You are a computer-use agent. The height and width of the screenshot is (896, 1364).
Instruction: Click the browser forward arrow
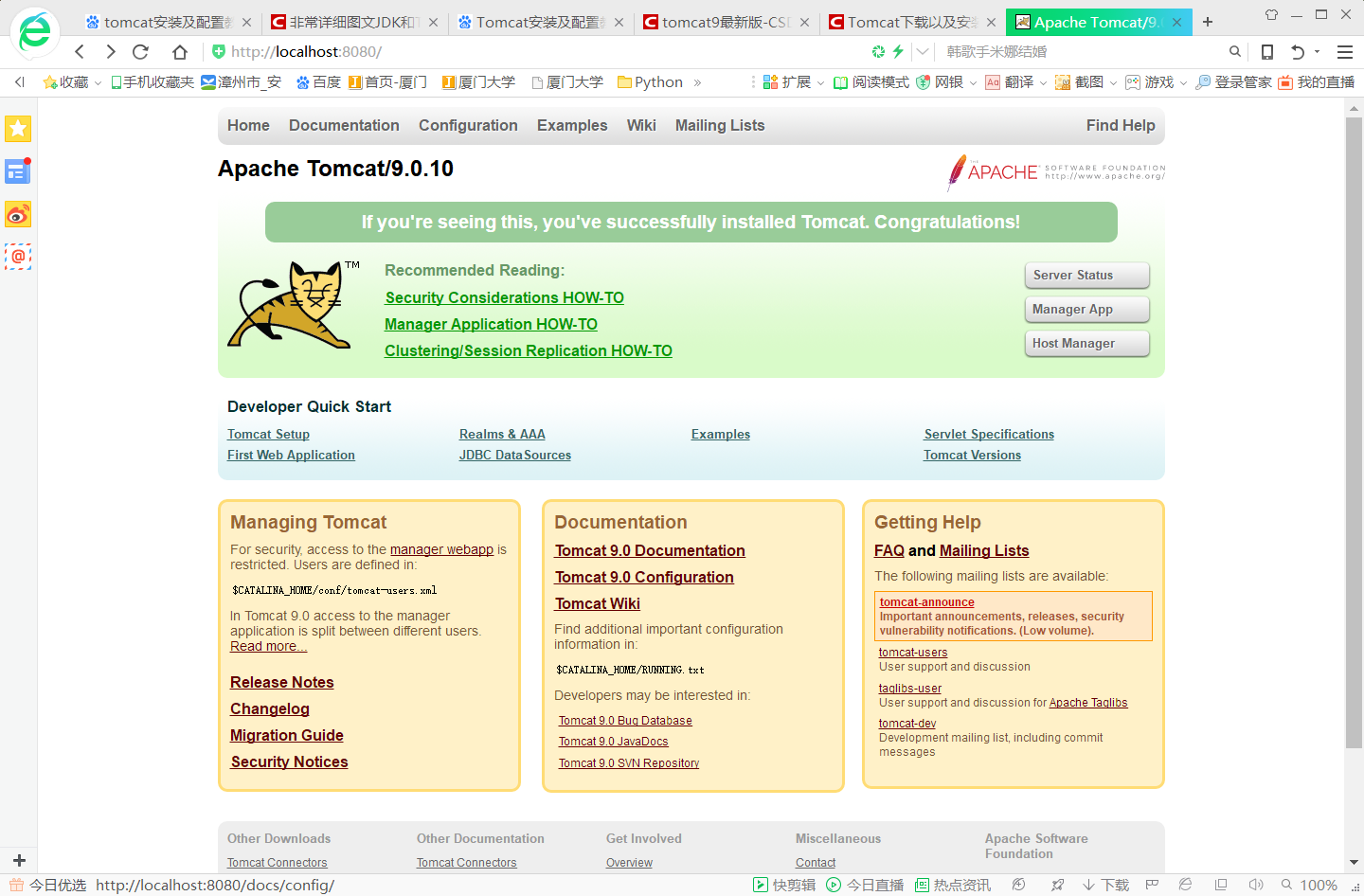[111, 52]
